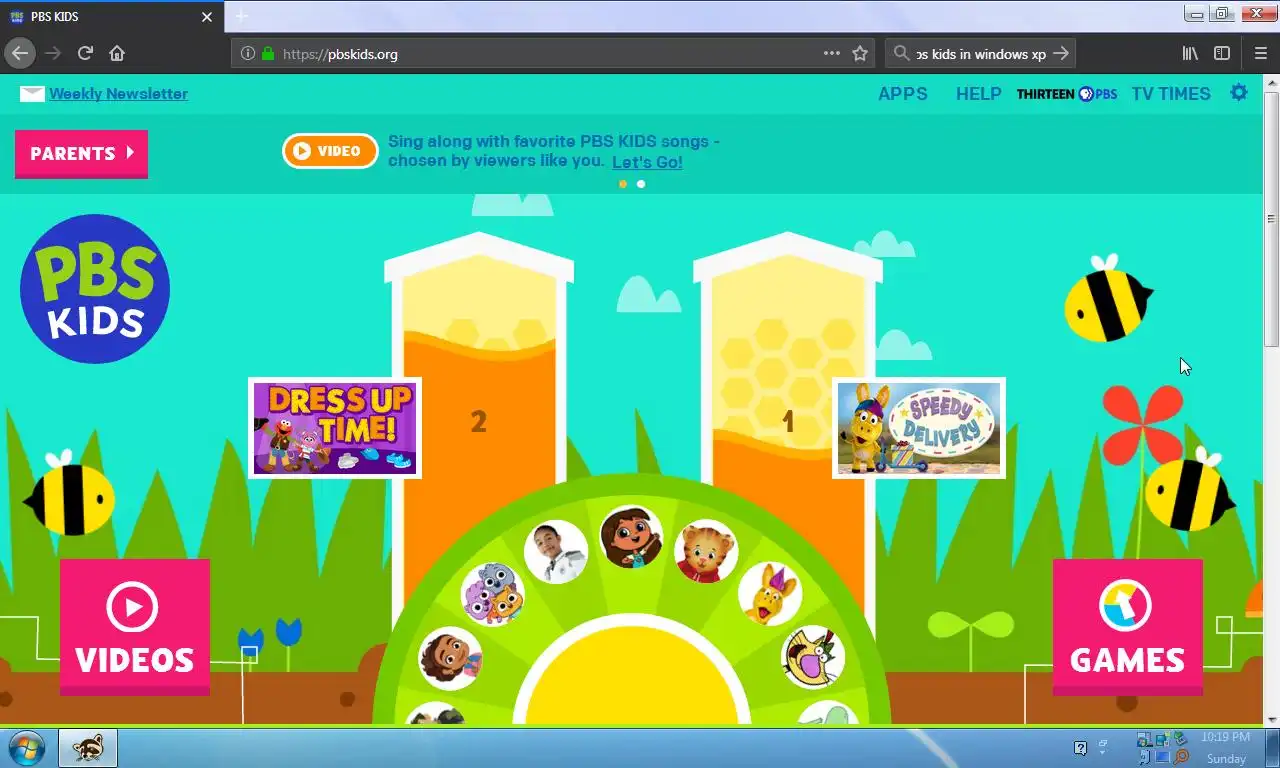Open the Weekly Newsletter link

pos(118,94)
